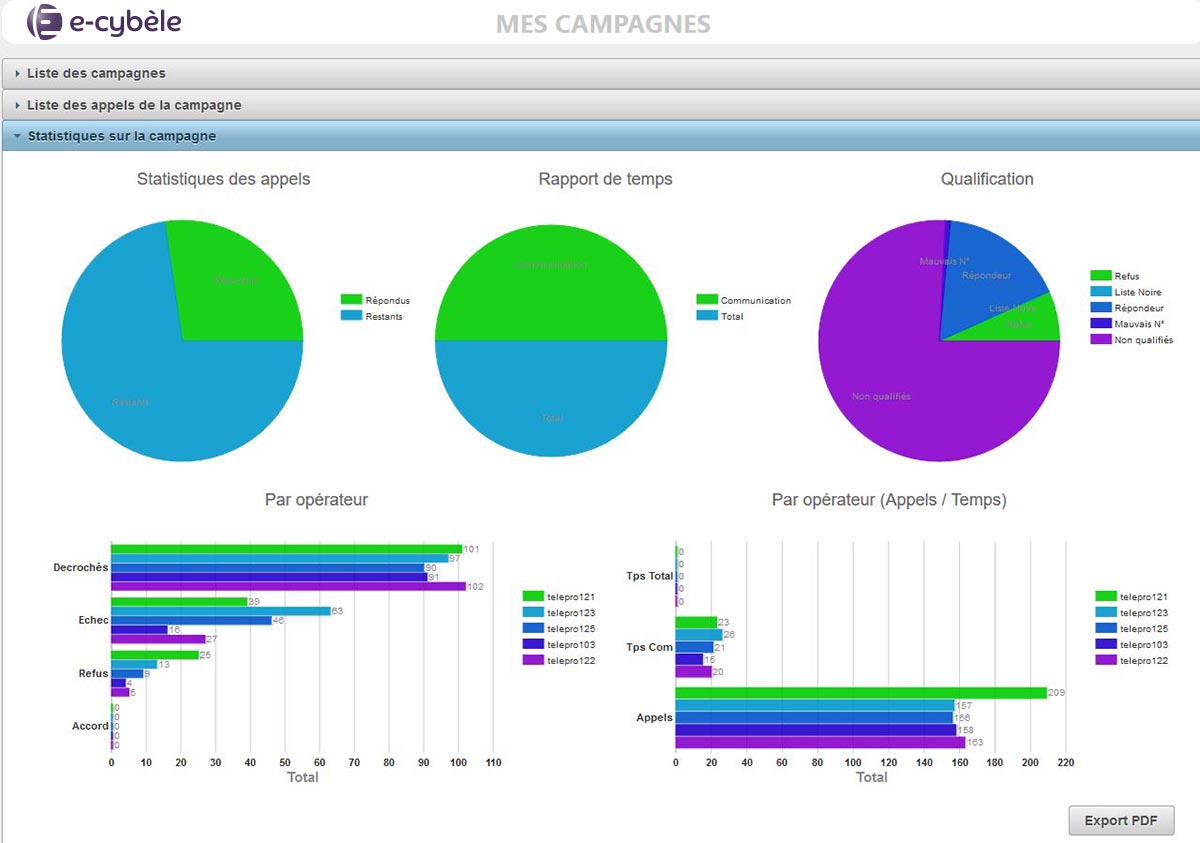Expand the Liste des campagnes section
This screenshot has width=1200, height=843.
pyautogui.click(x=600, y=73)
